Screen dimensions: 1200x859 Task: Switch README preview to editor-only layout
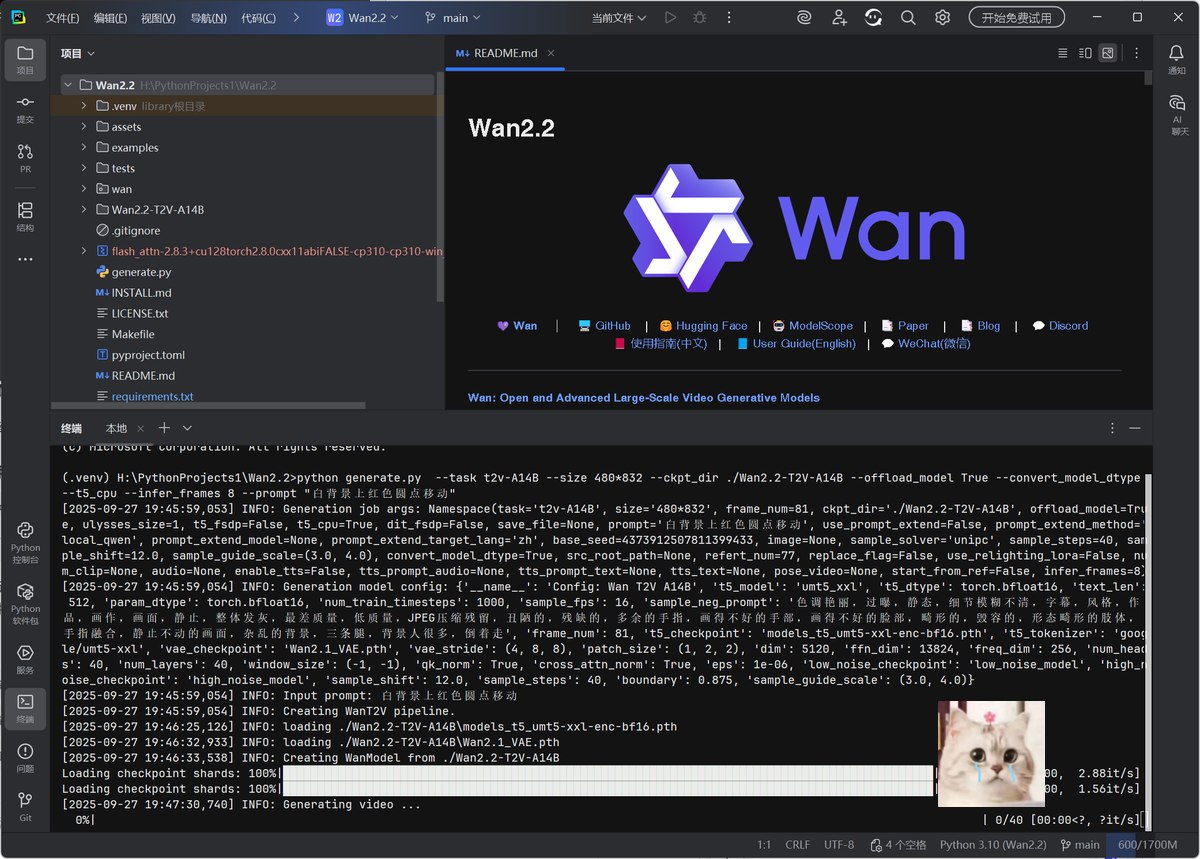click(x=1062, y=52)
